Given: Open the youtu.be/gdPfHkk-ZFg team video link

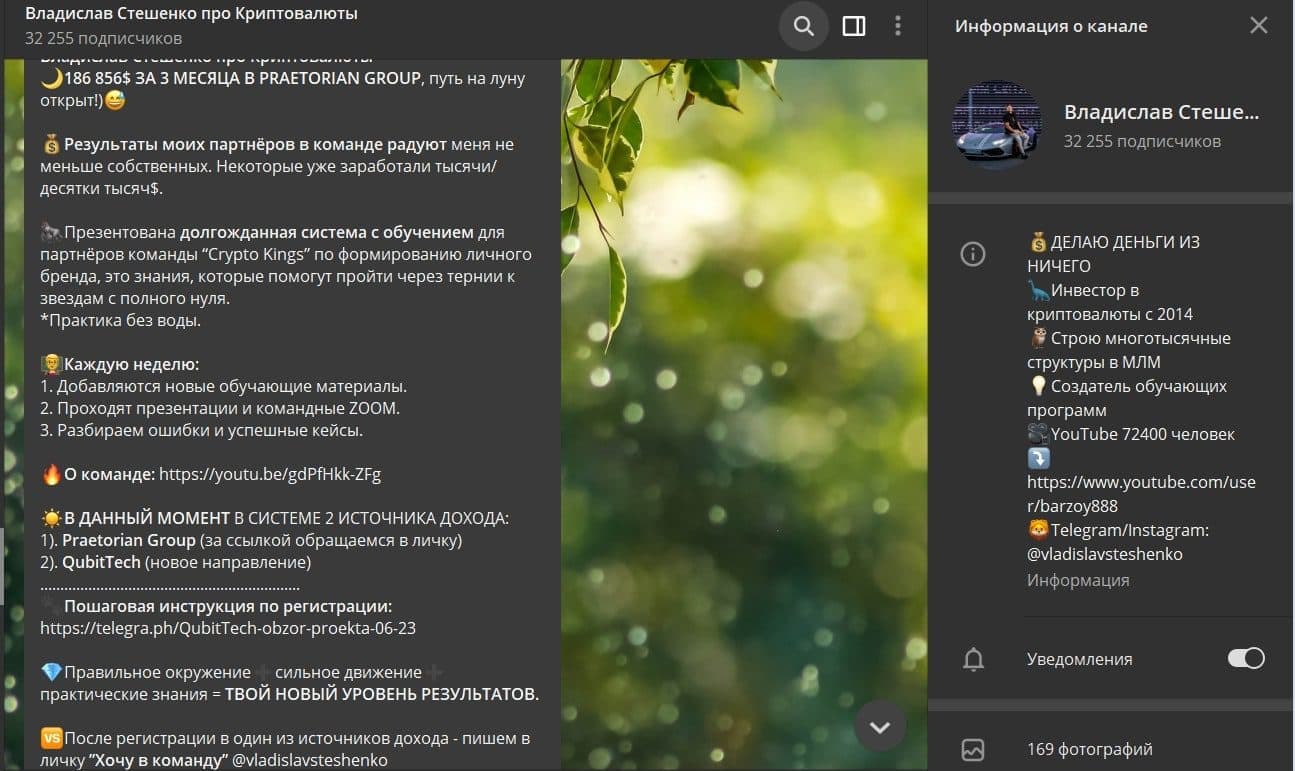Looking at the screenshot, I should (270, 474).
